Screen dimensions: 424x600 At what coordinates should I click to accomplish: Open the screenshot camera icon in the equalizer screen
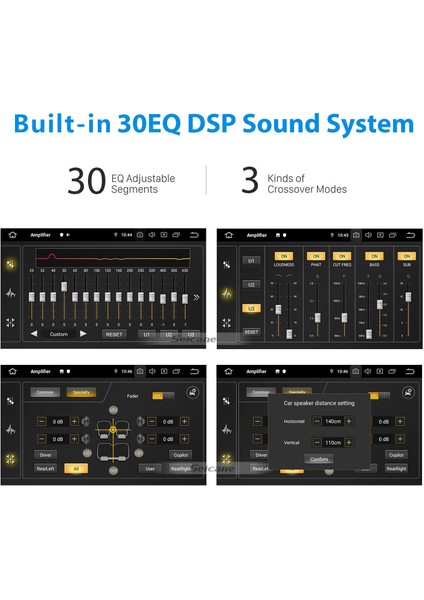pos(140,235)
